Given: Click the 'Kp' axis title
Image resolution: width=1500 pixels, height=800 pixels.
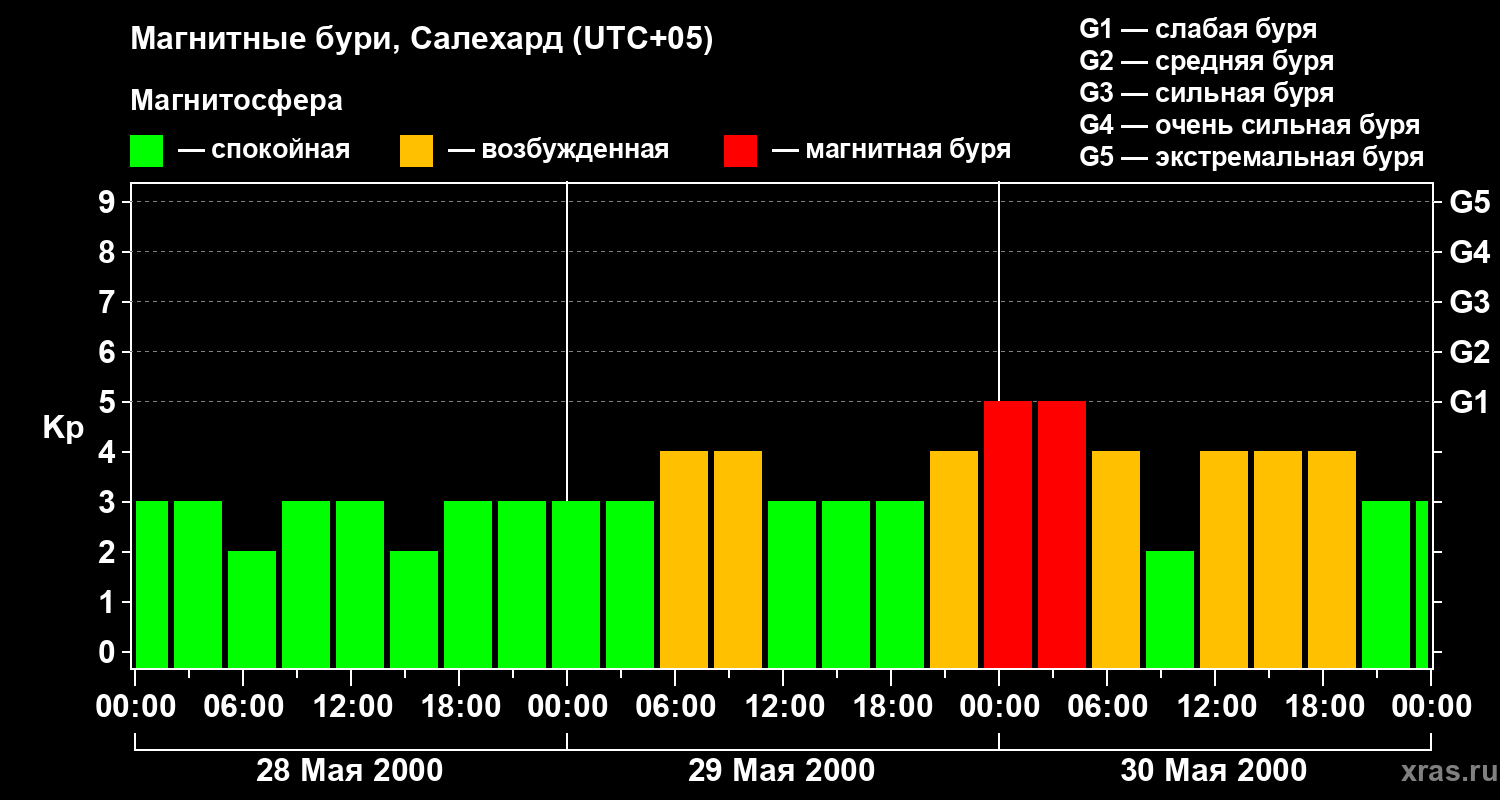Looking at the screenshot, I should pos(63,428).
